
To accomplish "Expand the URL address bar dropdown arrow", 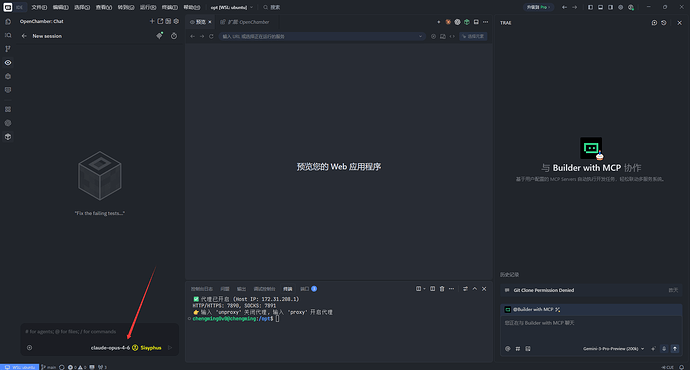I will click(420, 37).
